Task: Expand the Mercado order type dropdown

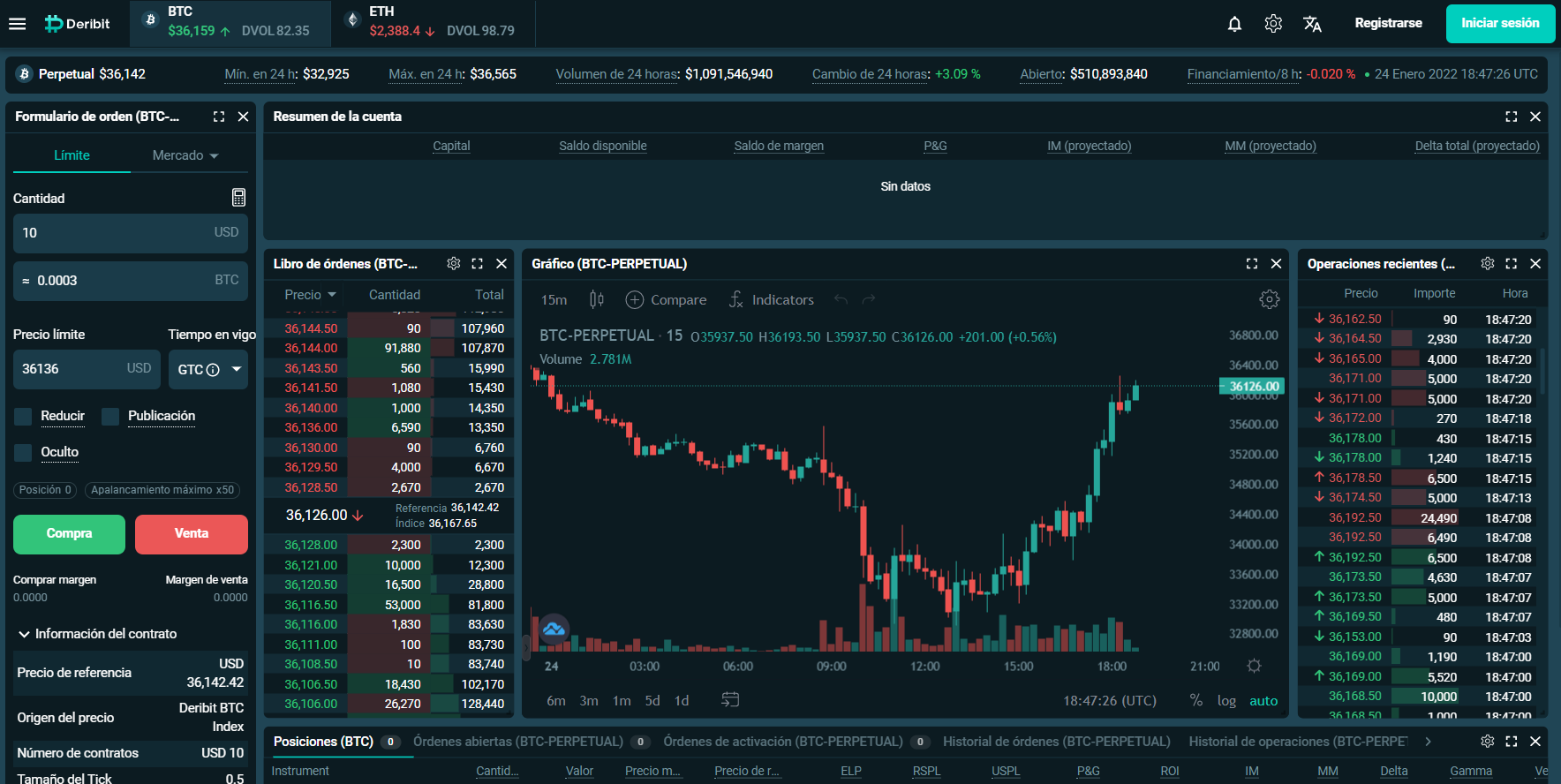Action: coord(185,155)
